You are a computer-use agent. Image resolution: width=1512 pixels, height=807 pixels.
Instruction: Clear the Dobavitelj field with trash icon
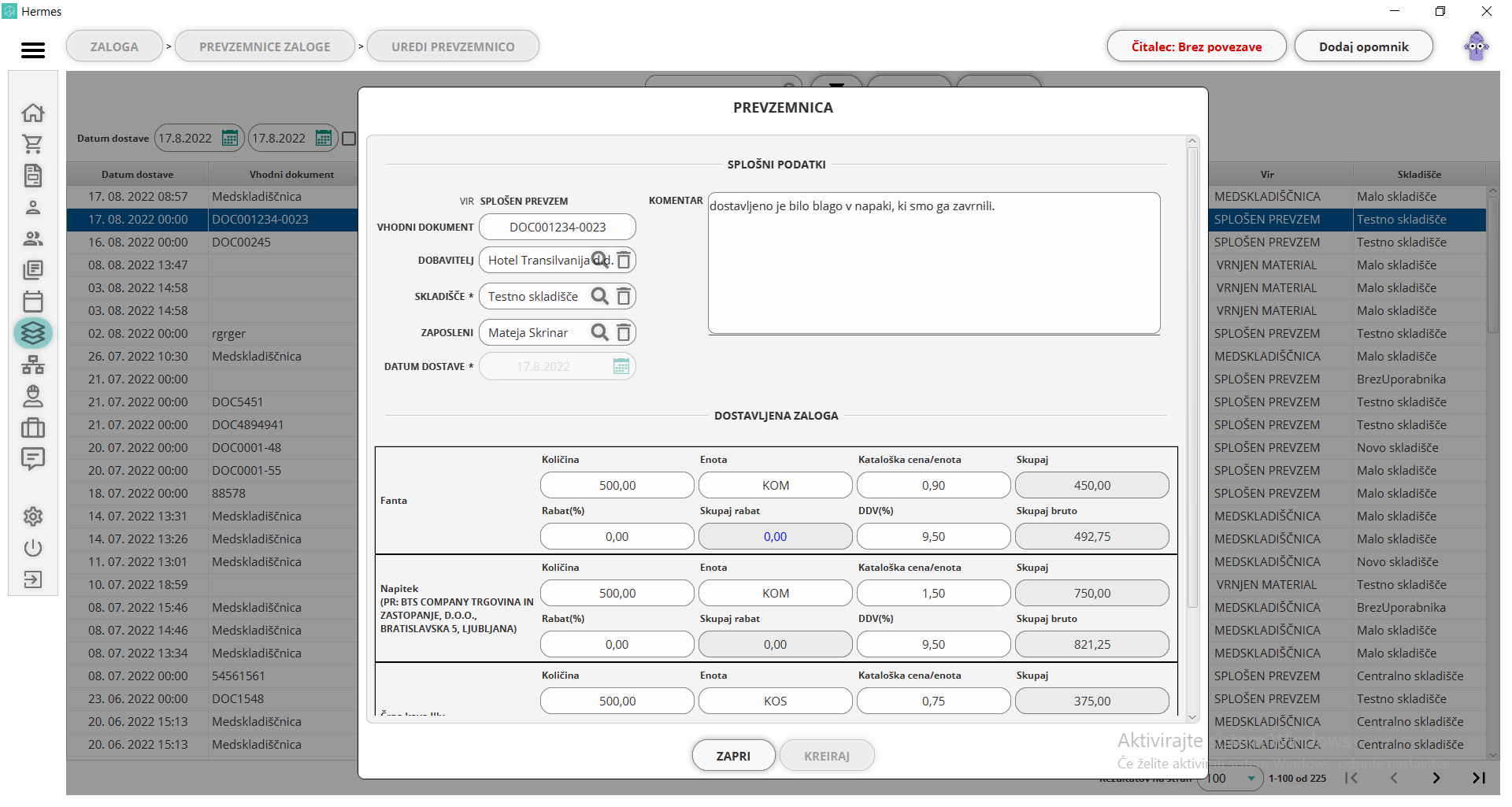pos(624,260)
